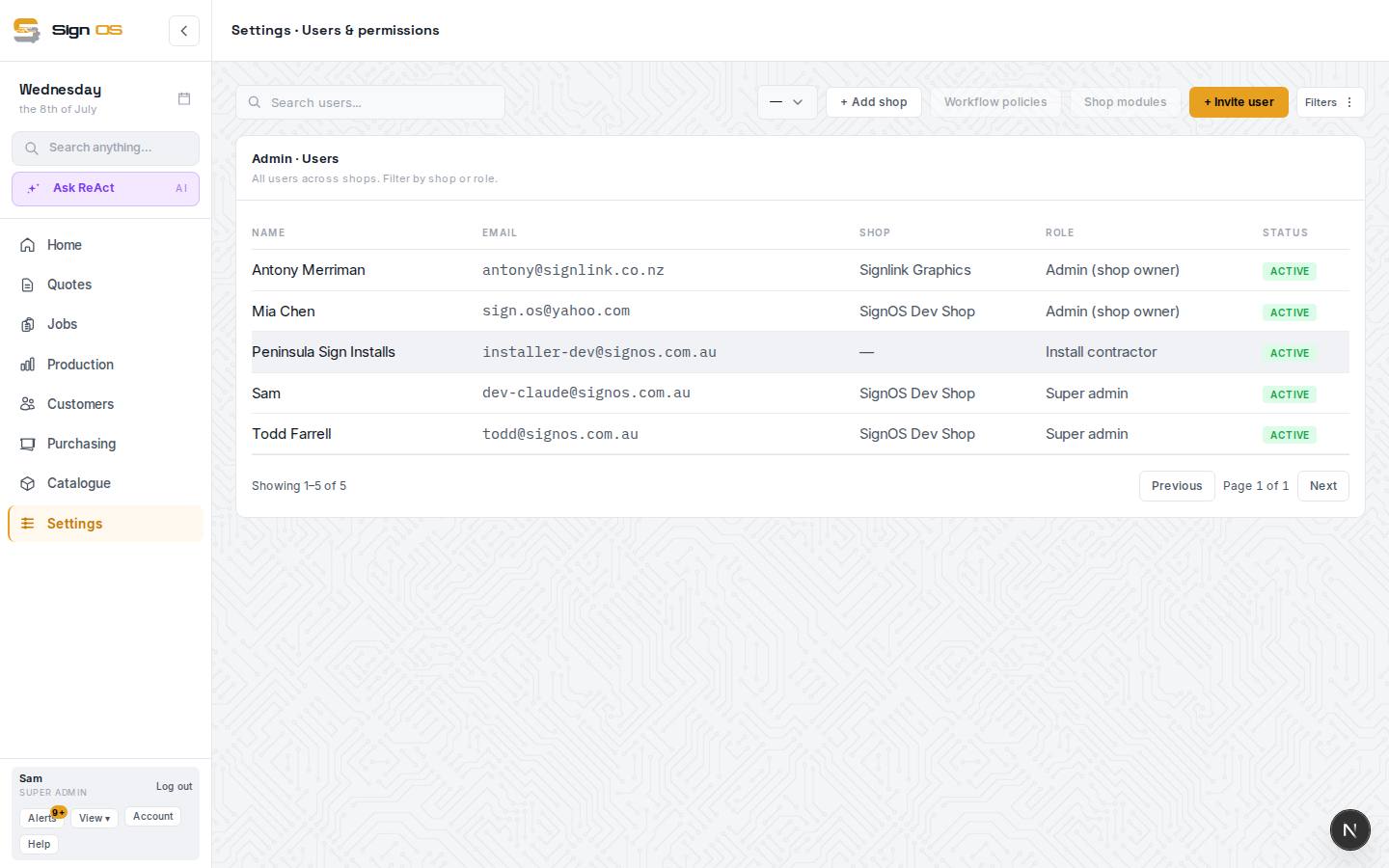Click Mia Chen's Admin (shop owner) role
Viewport: 1389px width, 868px height.
coord(1112,312)
